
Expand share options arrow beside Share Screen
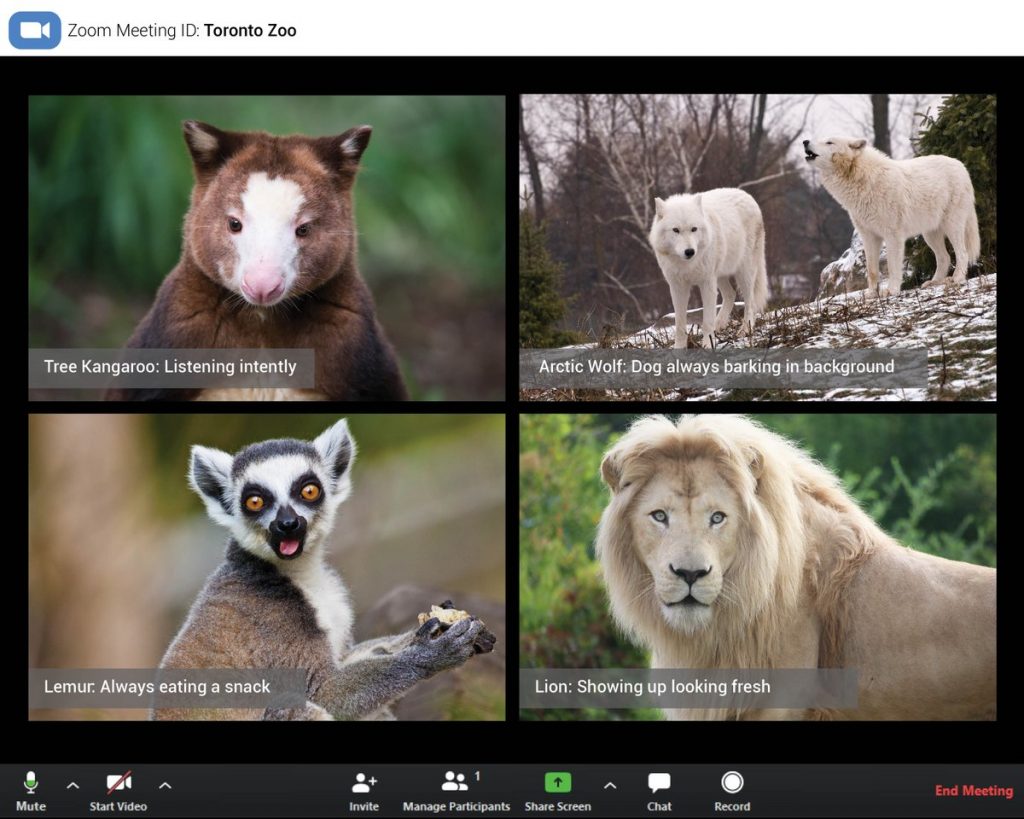coord(610,785)
